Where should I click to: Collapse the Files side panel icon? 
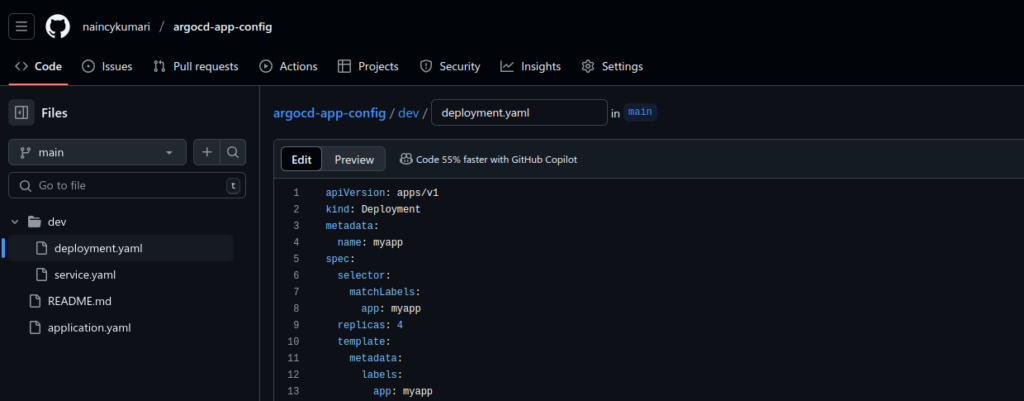pos(22,113)
